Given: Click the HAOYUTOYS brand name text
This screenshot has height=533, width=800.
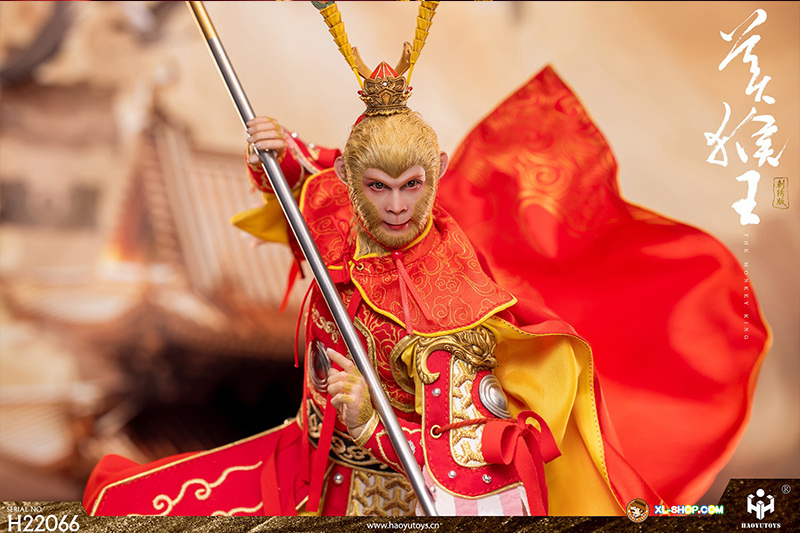Looking at the screenshot, I should pos(761,522).
